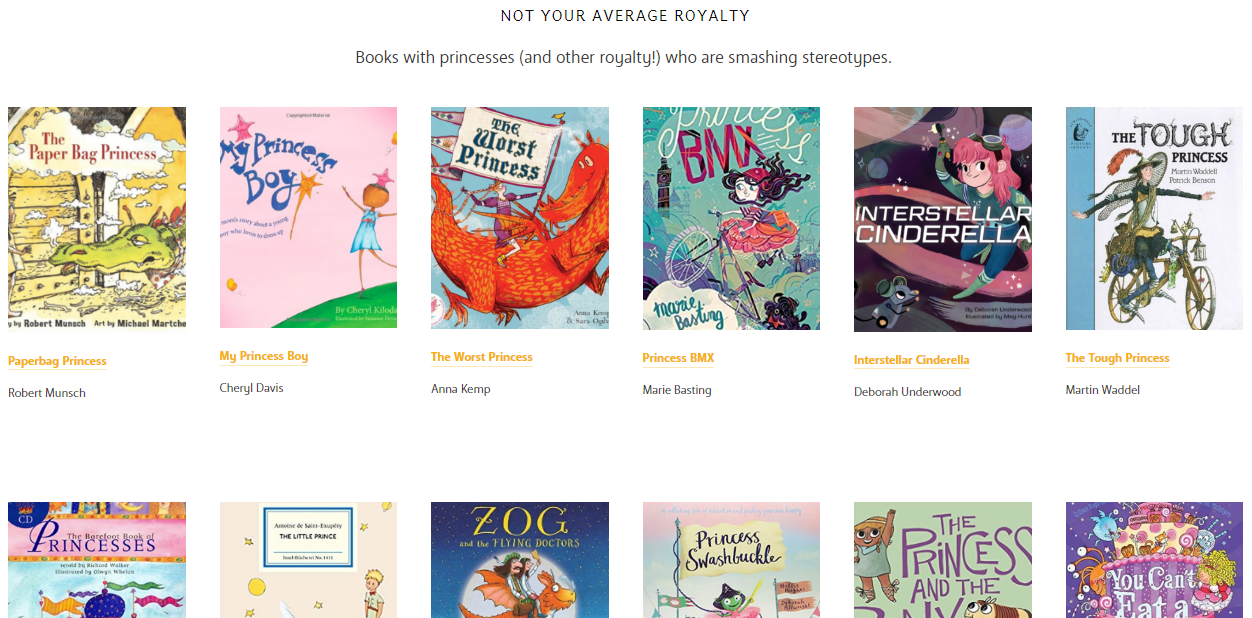Click The Tough Princess title link
The image size is (1252, 618).
click(x=1117, y=358)
